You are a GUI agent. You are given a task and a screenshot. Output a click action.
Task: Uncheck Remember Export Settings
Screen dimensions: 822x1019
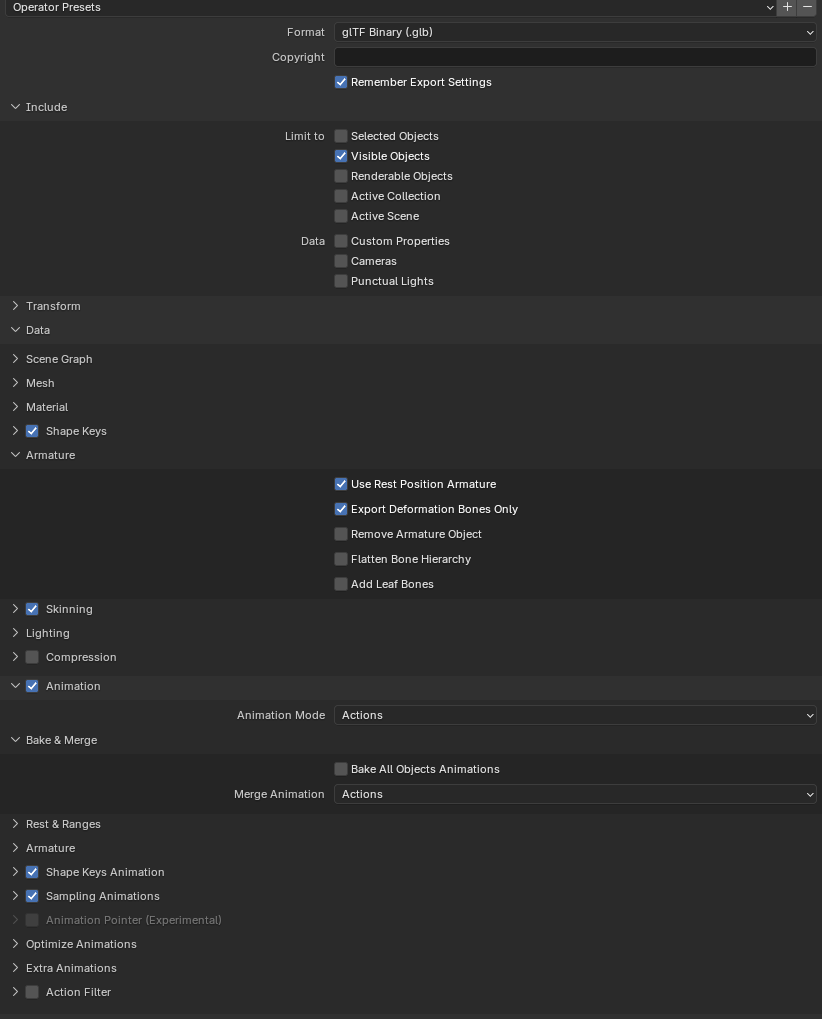(x=341, y=82)
